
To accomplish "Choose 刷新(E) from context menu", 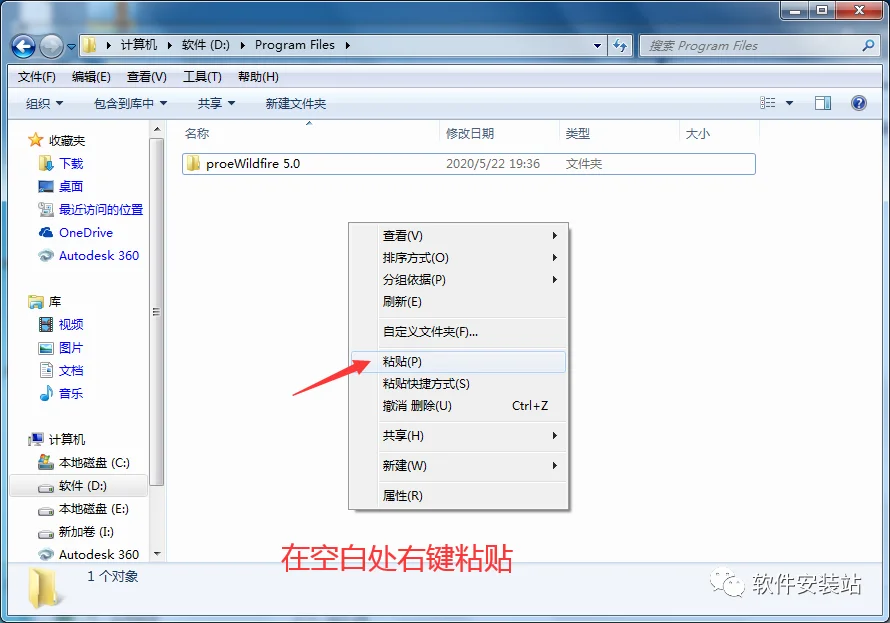I will pos(459,302).
